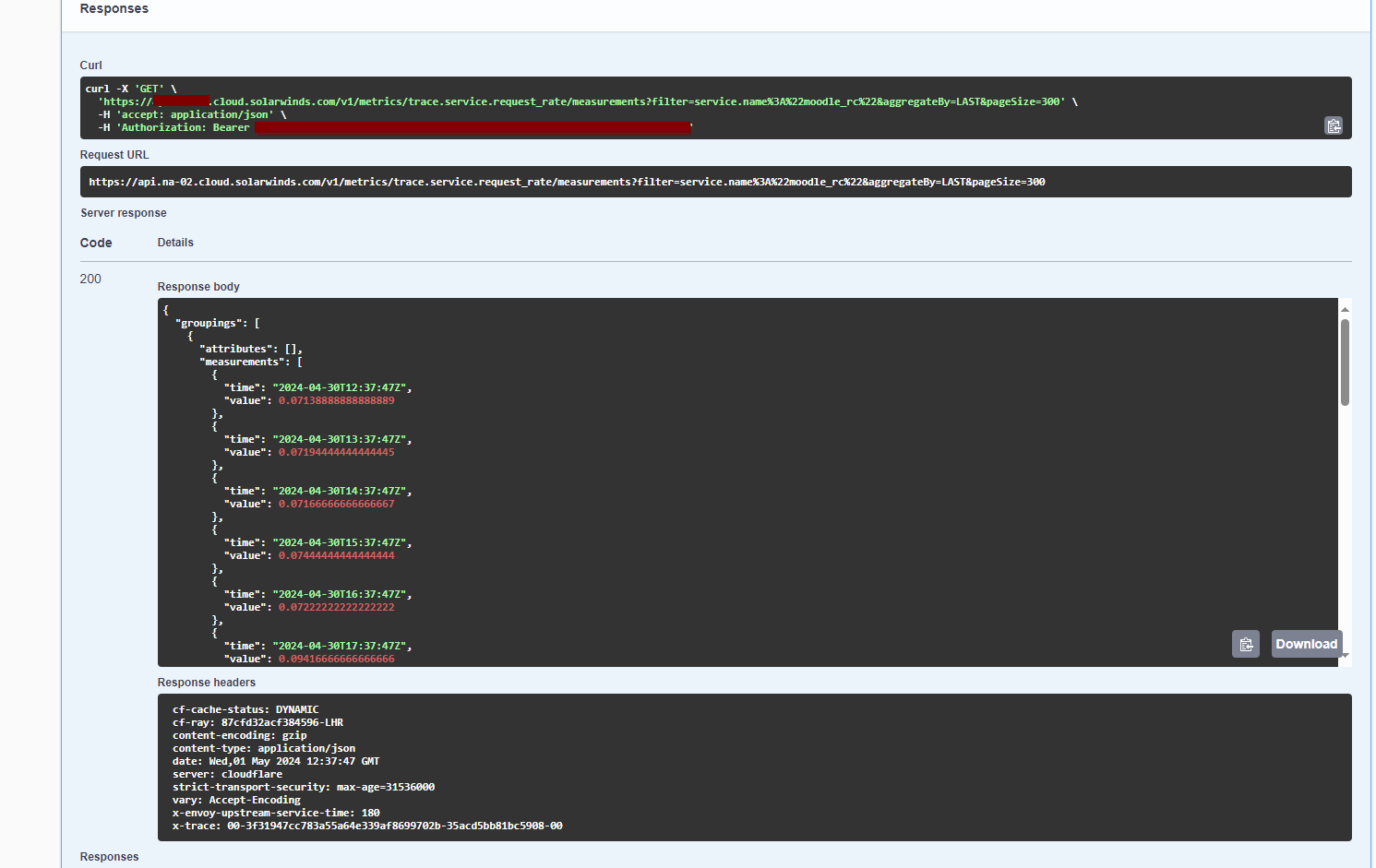This screenshot has width=1376, height=868.
Task: Click the Details column header
Action: click(x=175, y=243)
